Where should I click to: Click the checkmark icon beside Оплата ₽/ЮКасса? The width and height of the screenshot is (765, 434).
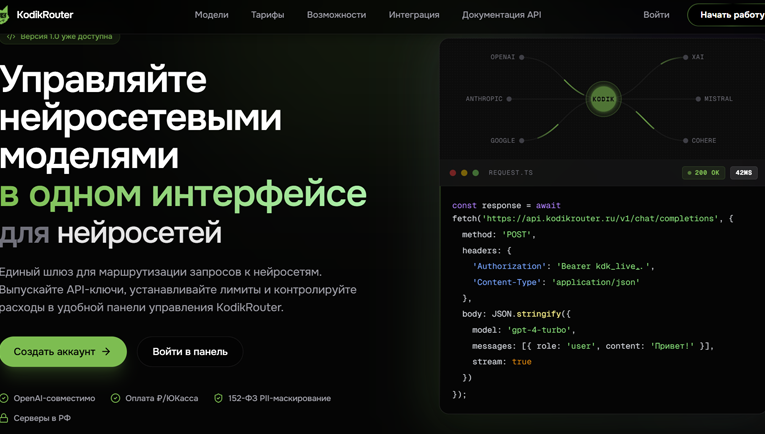[x=115, y=398]
